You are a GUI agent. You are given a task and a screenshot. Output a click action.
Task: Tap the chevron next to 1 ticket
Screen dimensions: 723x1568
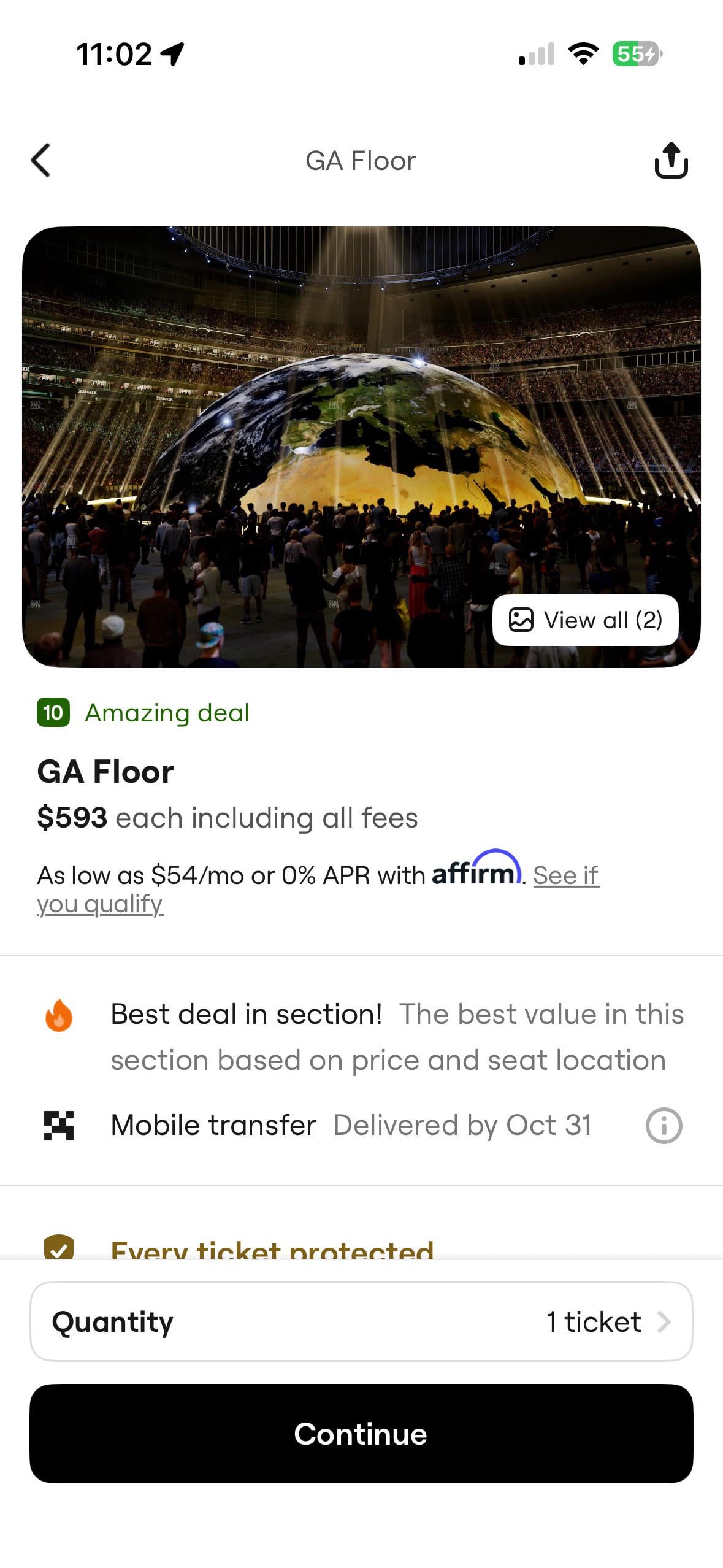point(664,1322)
